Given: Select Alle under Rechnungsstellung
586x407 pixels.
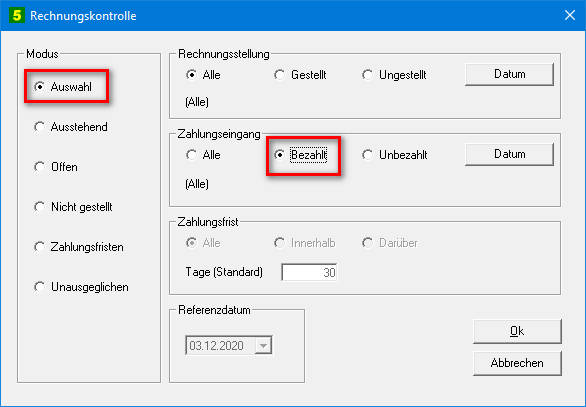Looking at the screenshot, I should 203,75.
